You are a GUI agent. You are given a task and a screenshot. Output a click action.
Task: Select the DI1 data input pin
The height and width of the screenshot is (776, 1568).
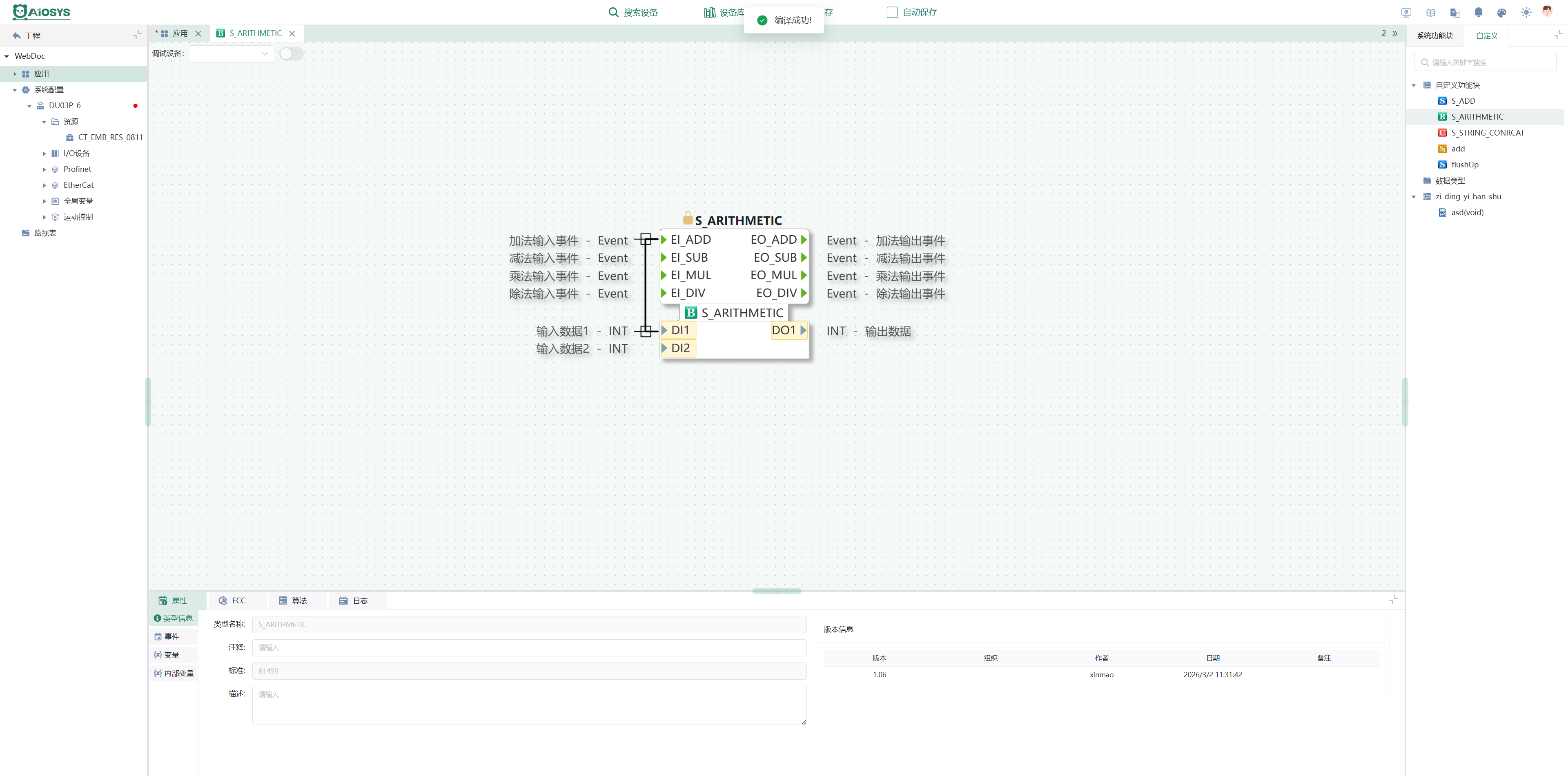coord(679,330)
